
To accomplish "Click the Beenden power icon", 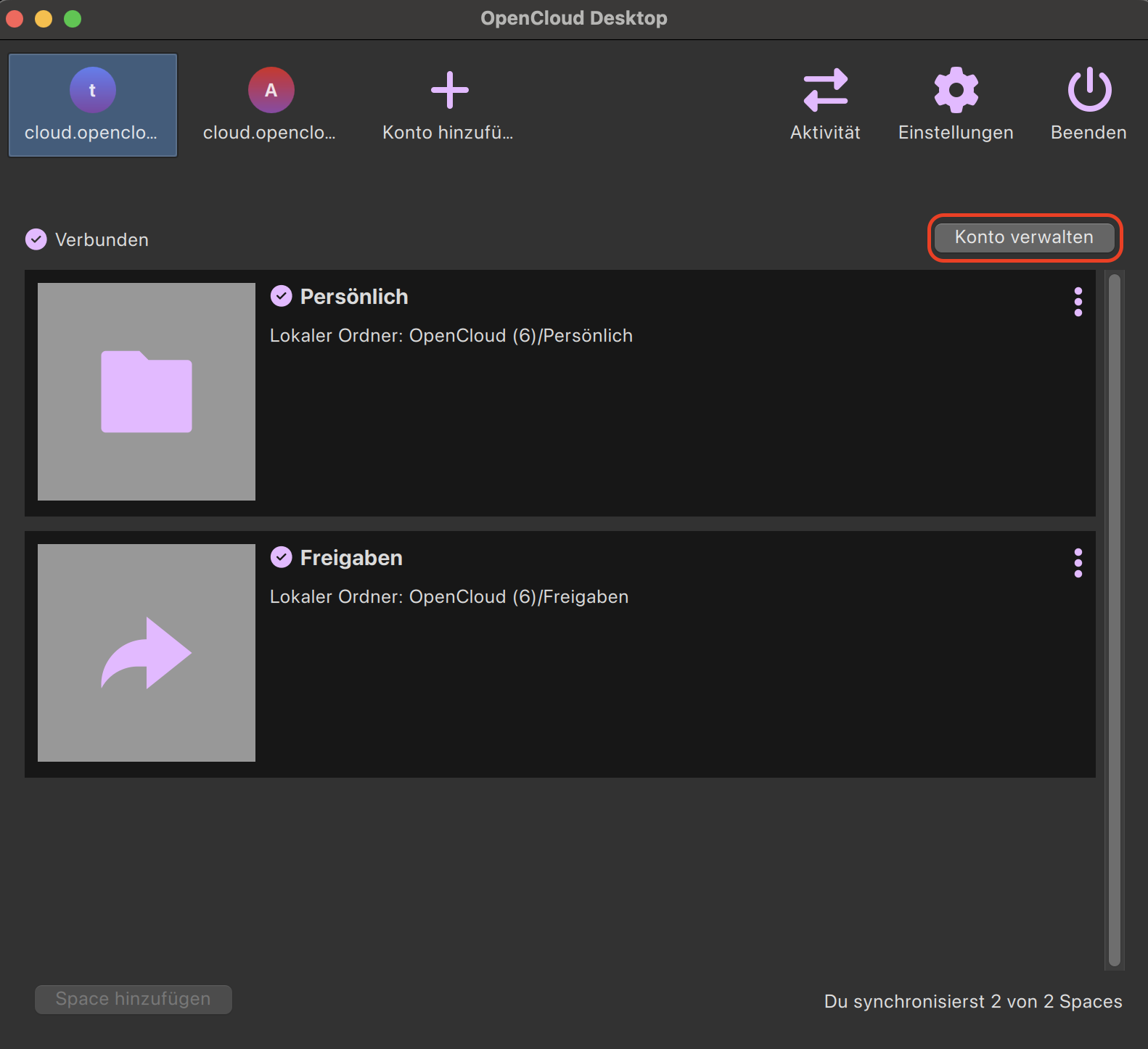I will coord(1089,90).
